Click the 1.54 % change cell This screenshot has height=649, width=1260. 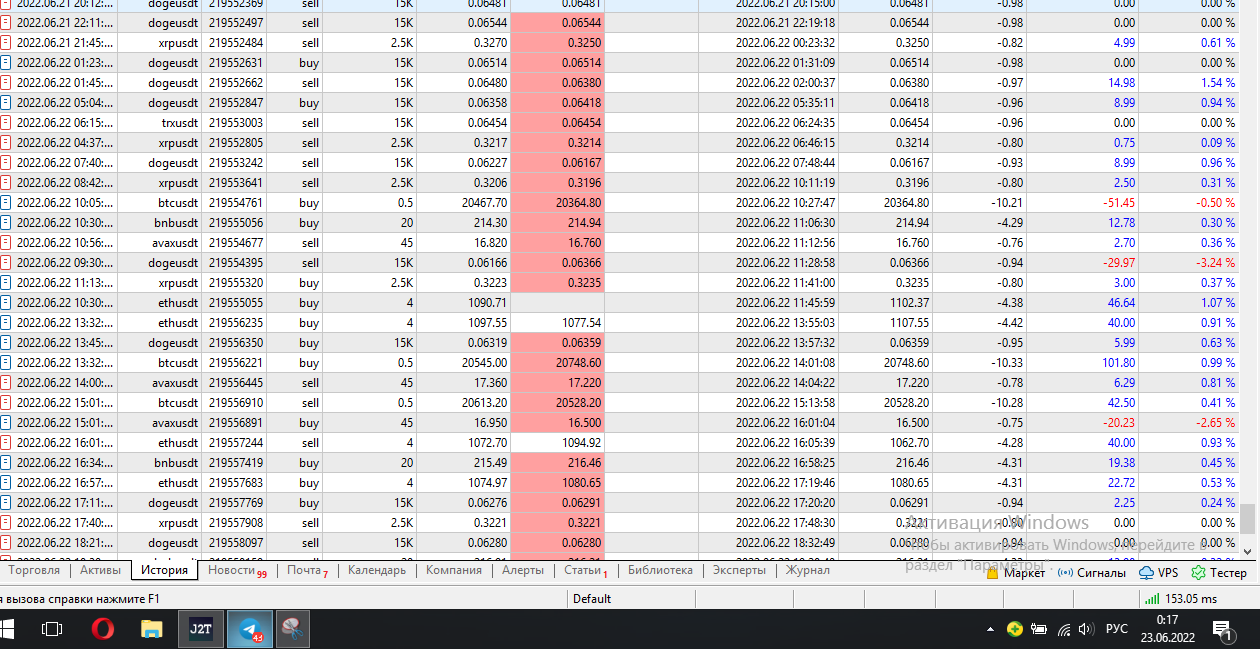1218,83
